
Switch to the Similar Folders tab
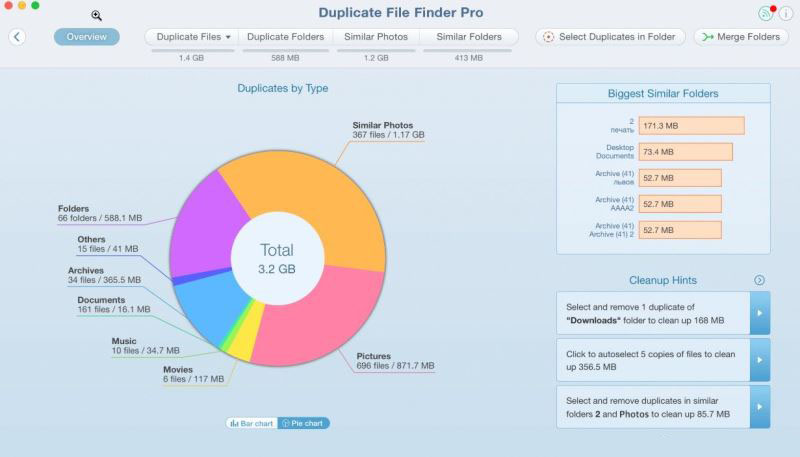469,37
